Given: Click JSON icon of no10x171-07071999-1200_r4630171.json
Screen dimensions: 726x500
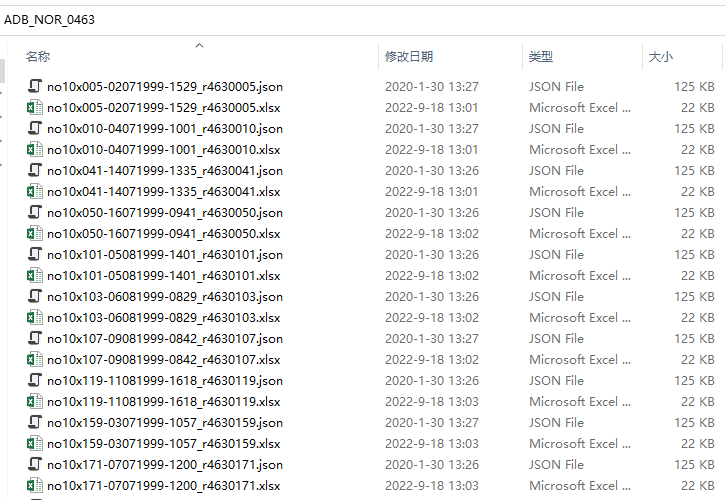Looking at the screenshot, I should point(35,464).
